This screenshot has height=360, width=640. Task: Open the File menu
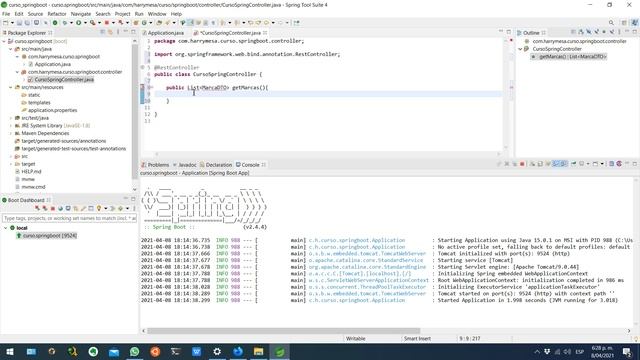[6, 14]
